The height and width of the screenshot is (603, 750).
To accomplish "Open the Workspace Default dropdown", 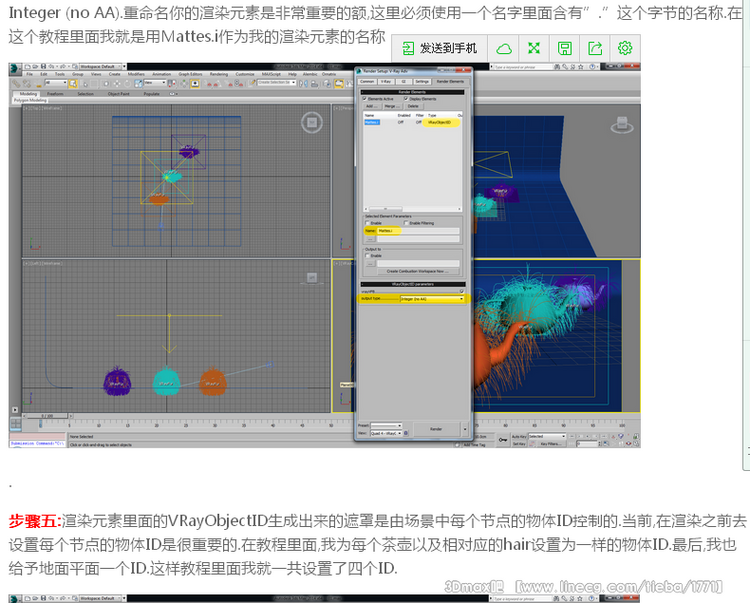I will point(102,66).
